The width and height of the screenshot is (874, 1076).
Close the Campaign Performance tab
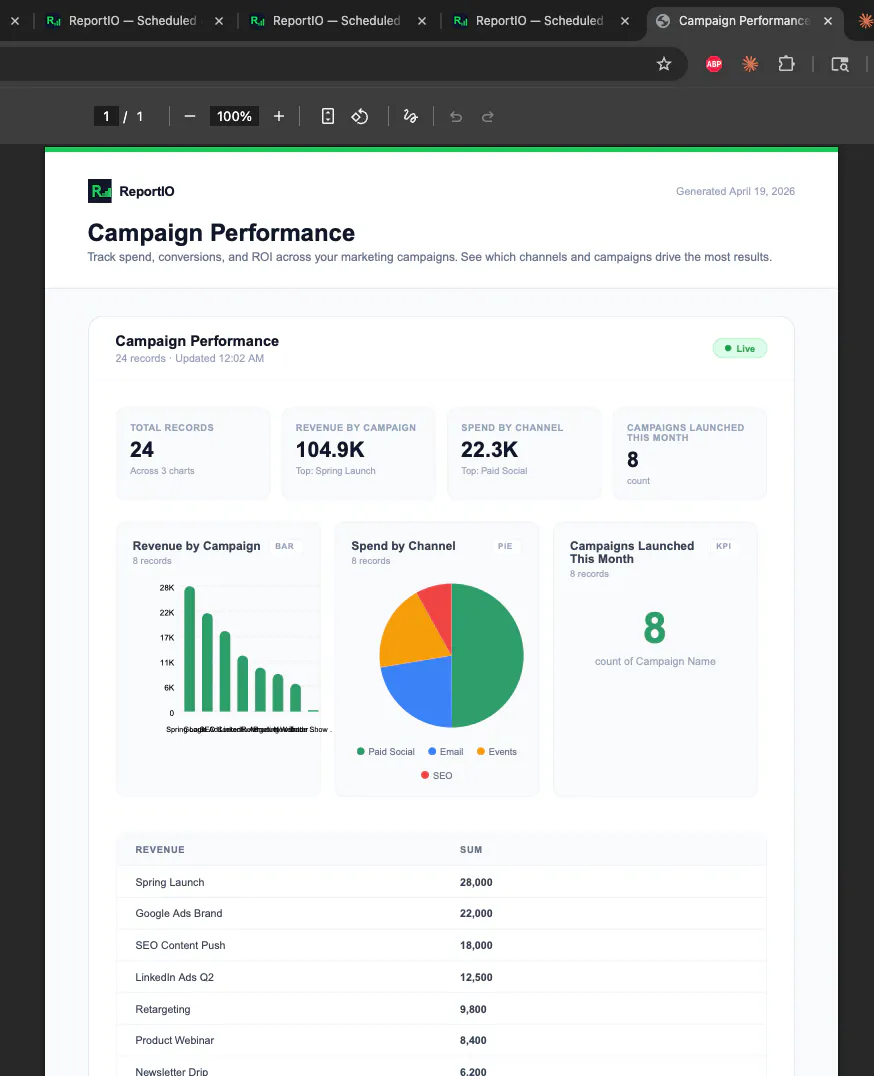828,21
